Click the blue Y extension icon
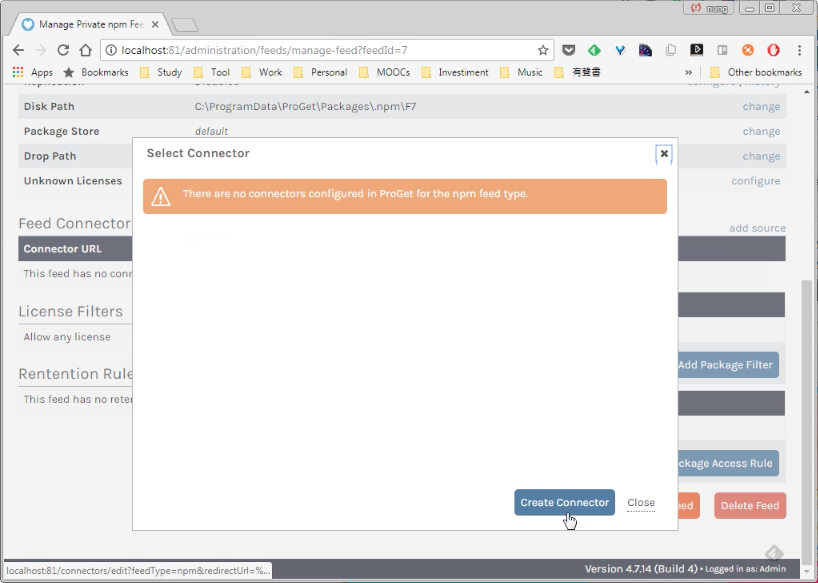Viewport: 818px width, 583px height. click(x=620, y=50)
